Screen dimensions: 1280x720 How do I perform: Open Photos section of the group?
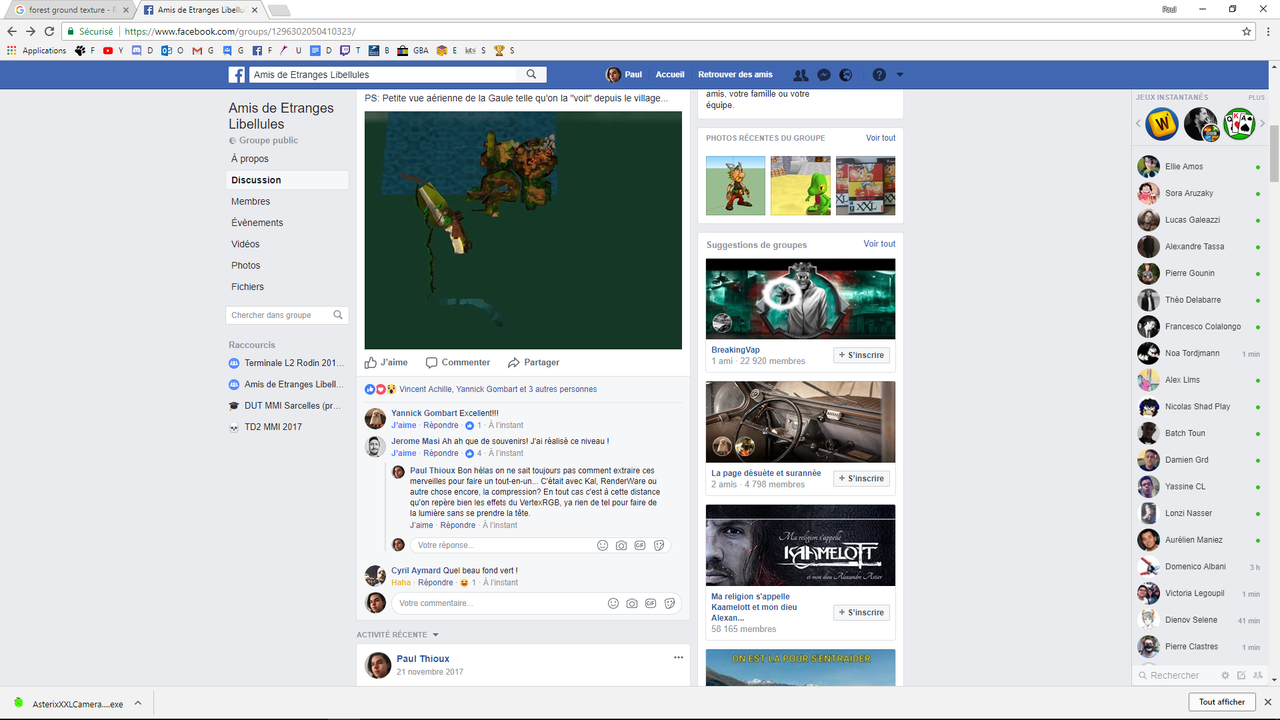[246, 265]
